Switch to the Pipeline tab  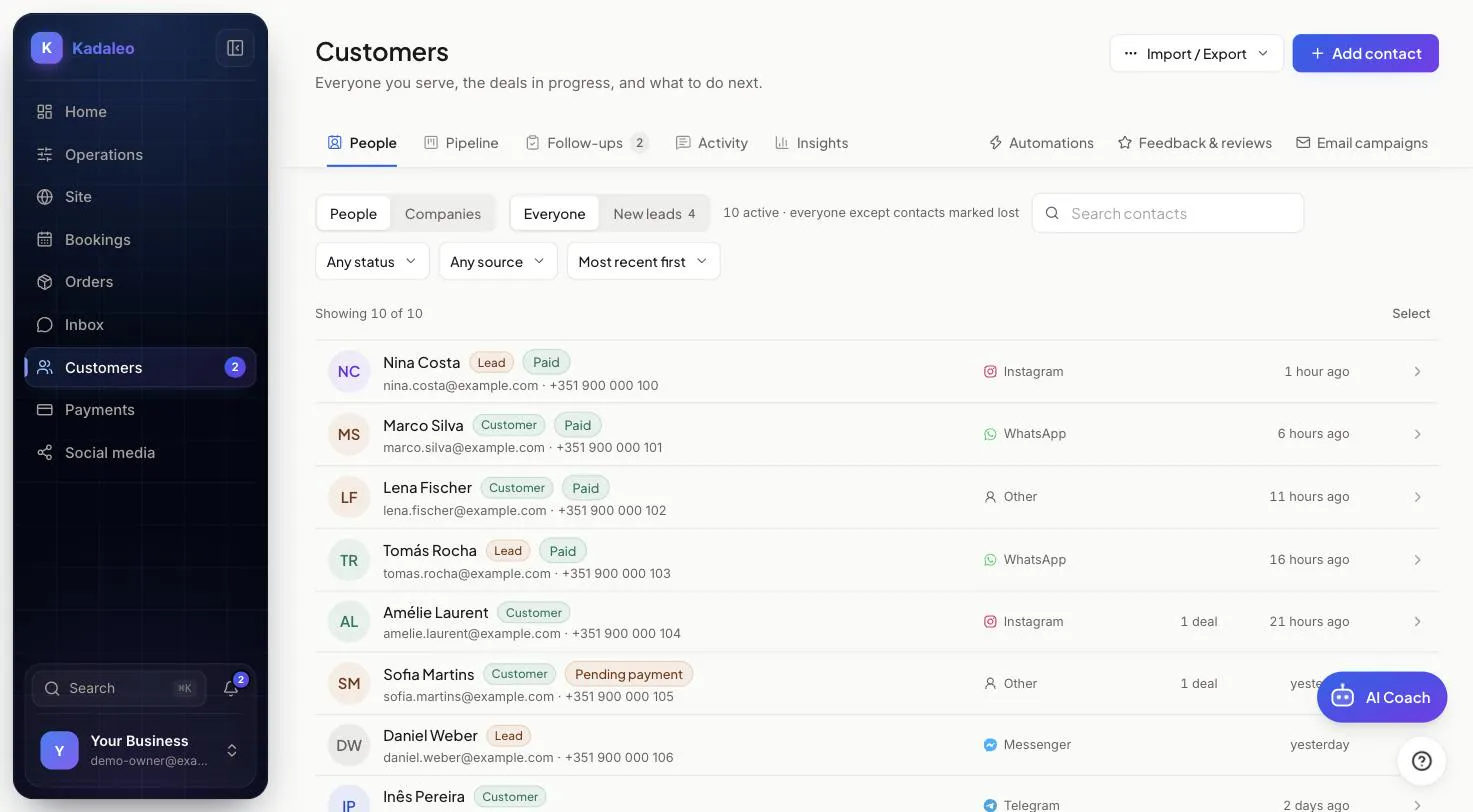(x=461, y=143)
